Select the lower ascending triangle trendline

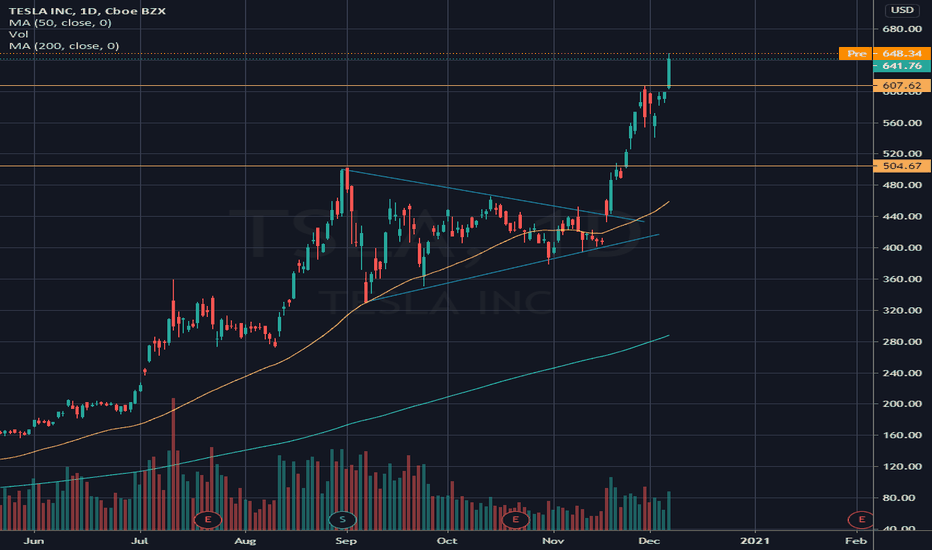click(x=514, y=268)
